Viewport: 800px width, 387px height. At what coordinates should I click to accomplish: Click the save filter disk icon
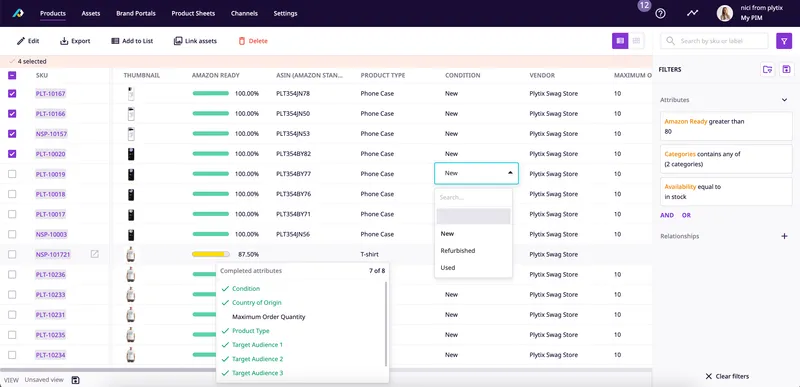(x=786, y=69)
